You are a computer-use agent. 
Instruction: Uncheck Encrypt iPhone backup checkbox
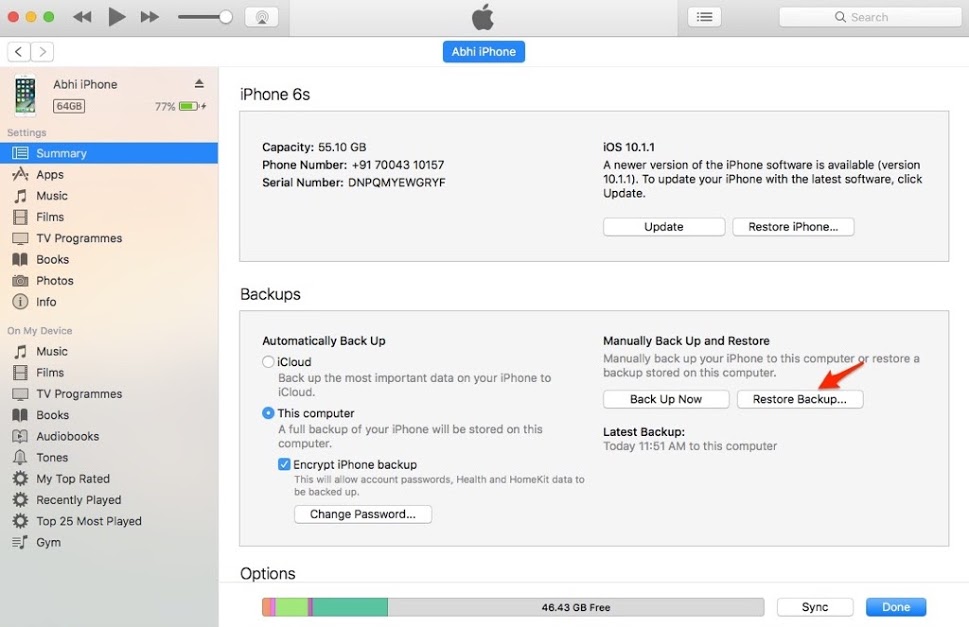point(284,465)
